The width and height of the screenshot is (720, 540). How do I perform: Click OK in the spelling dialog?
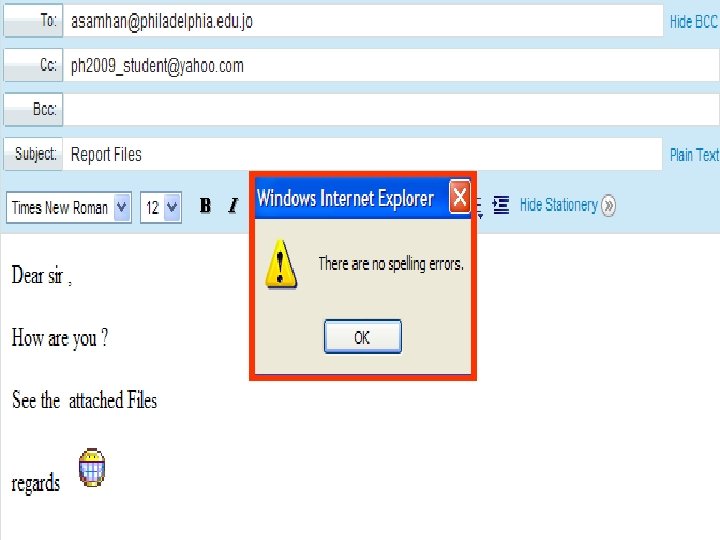pyautogui.click(x=363, y=337)
